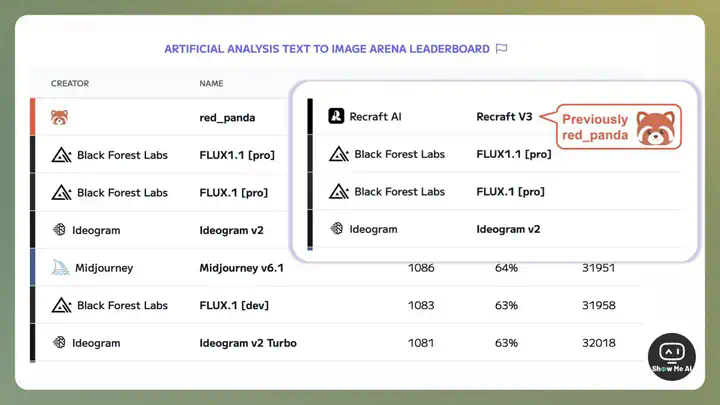Click the Previously red_panda callout text
Image resolution: width=720 pixels, height=405 pixels.
595,127
